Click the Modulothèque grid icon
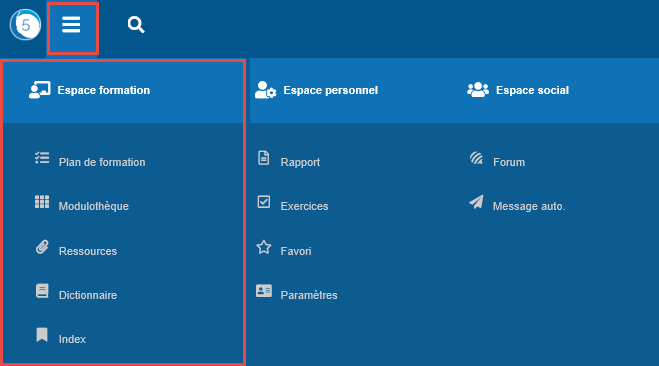The image size is (659, 366). 42,202
